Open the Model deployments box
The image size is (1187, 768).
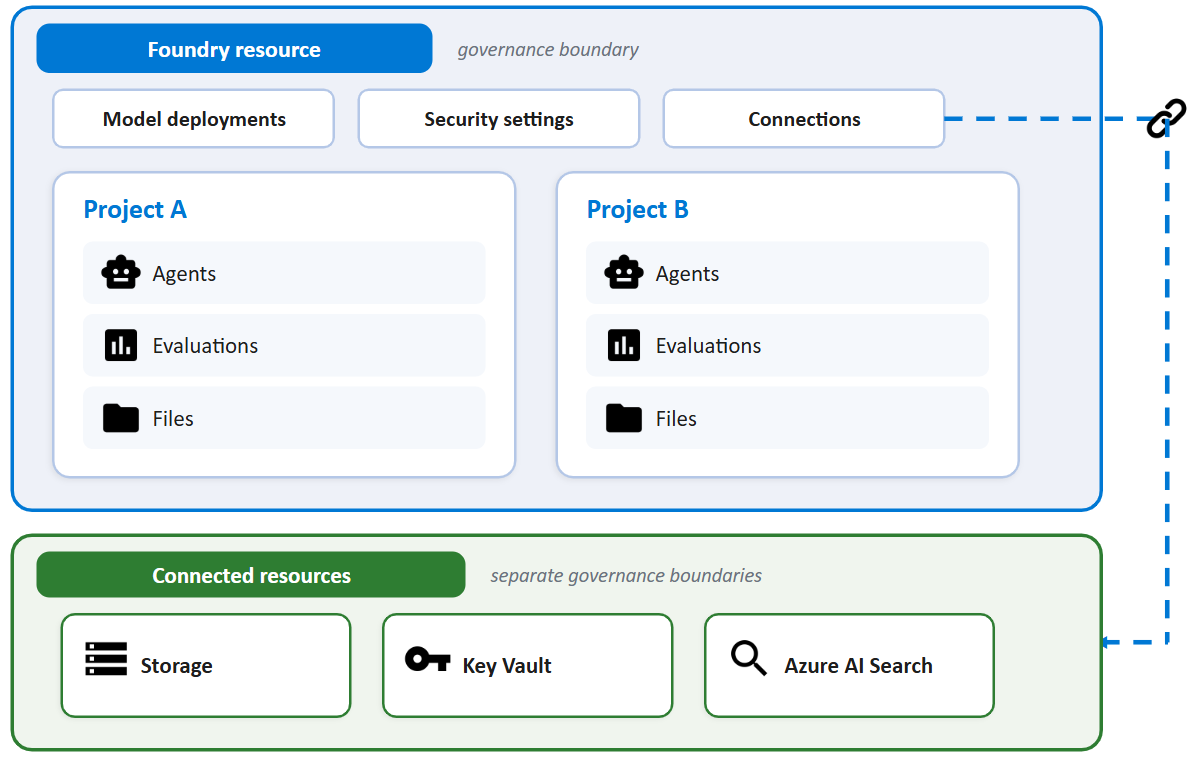(x=194, y=119)
